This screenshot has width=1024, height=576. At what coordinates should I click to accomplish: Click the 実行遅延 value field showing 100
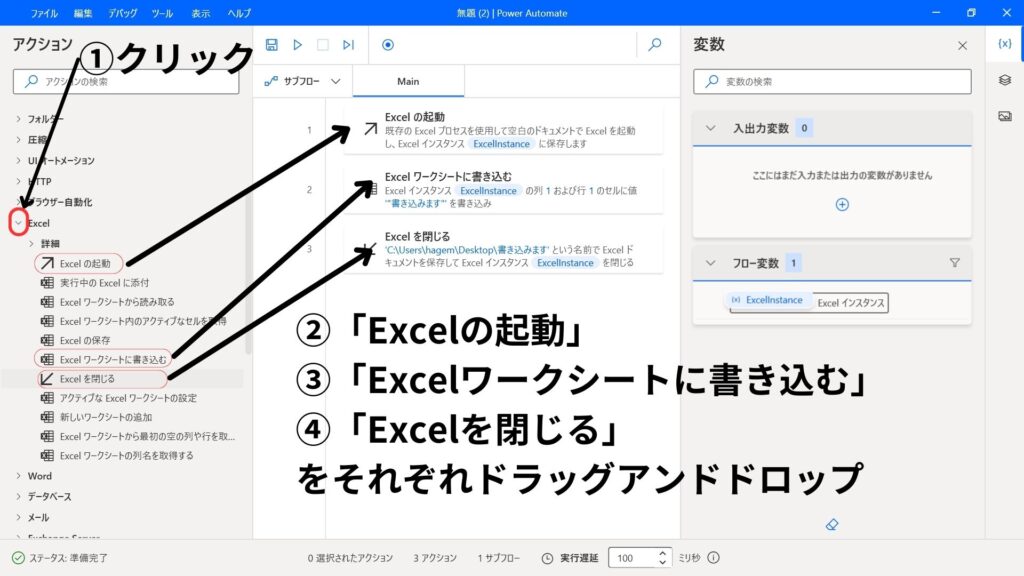point(632,558)
